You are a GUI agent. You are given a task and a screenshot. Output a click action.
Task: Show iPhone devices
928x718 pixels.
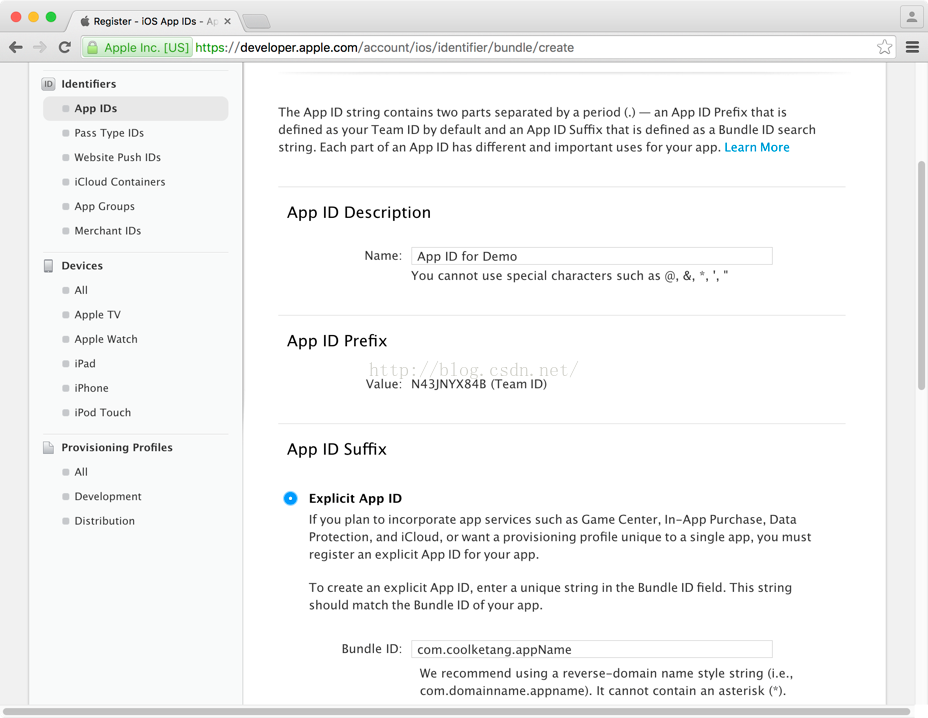(91, 388)
